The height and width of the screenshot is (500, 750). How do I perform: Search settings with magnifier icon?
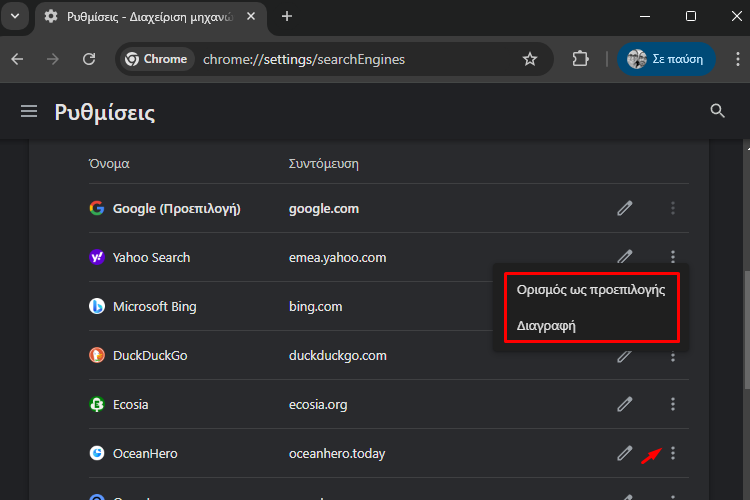tap(717, 111)
